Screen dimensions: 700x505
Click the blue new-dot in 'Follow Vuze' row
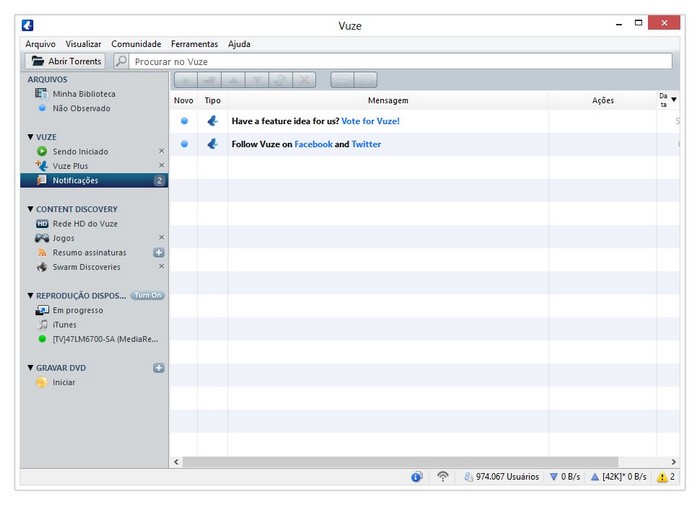pos(184,144)
